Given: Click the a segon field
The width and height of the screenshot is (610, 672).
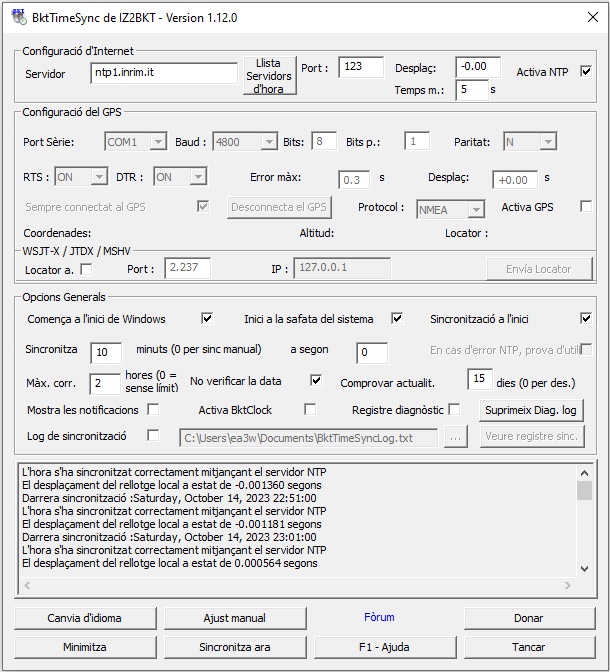Looking at the screenshot, I should click(x=372, y=353).
